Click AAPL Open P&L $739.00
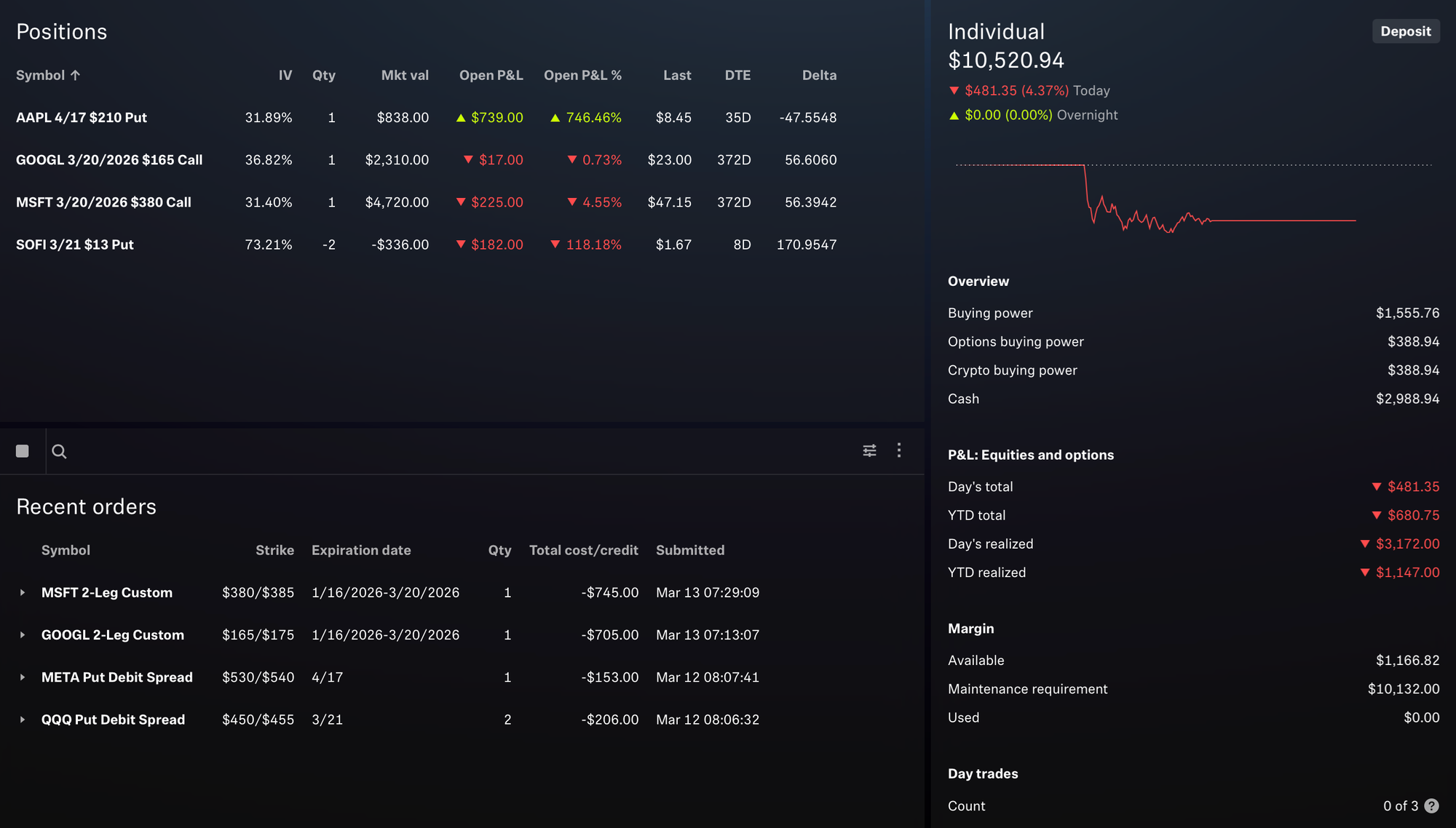The image size is (1456, 828). coord(496,117)
